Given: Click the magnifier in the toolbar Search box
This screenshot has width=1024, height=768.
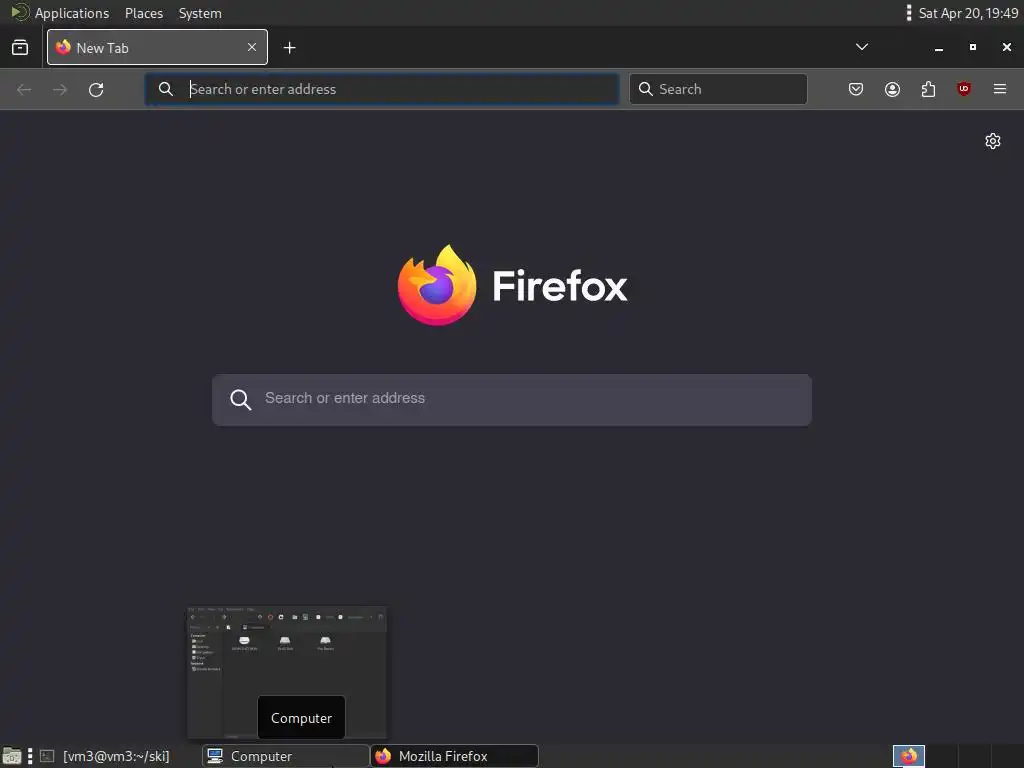Looking at the screenshot, I should coord(645,89).
